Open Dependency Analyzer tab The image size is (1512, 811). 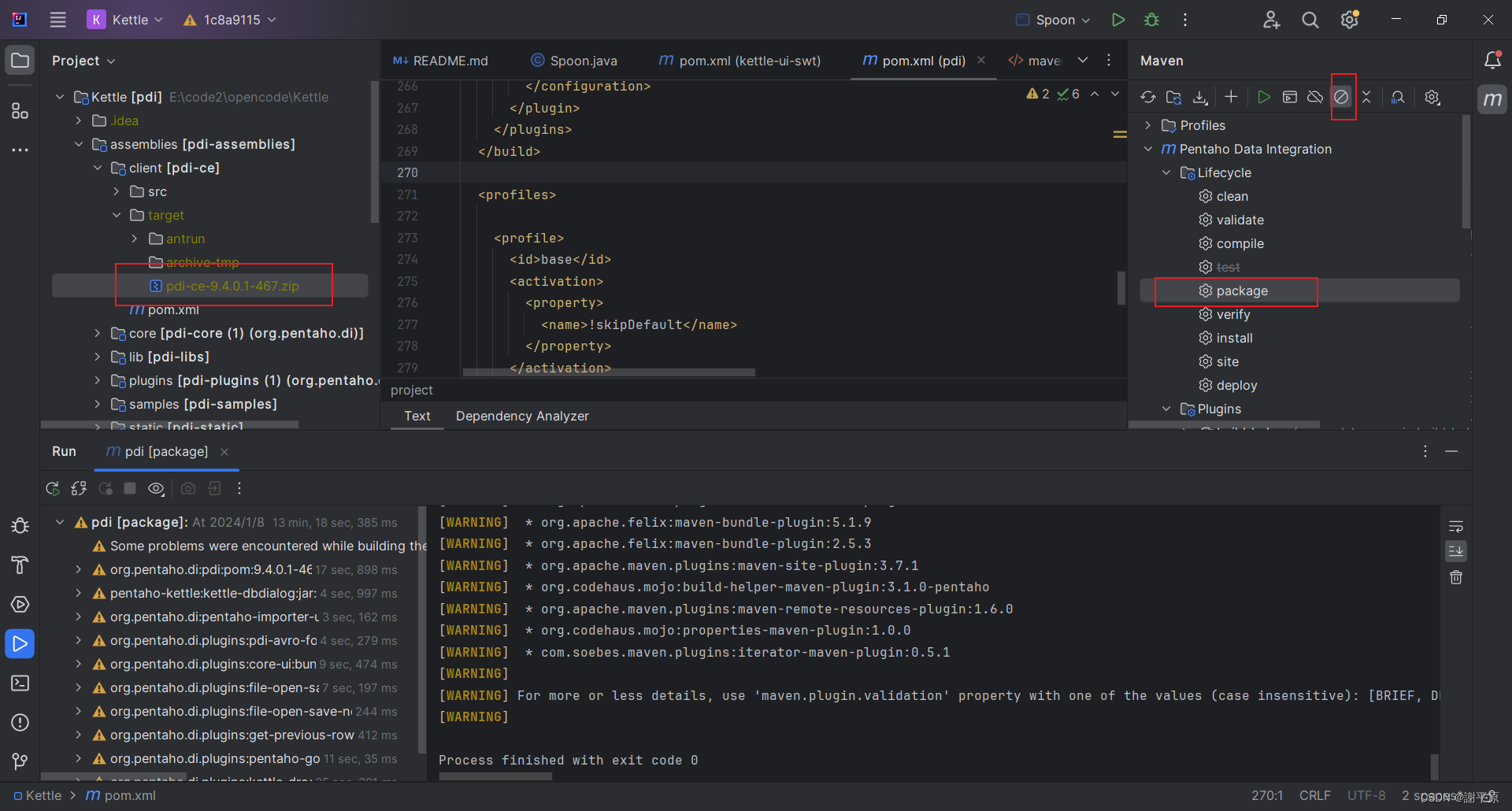click(x=522, y=416)
